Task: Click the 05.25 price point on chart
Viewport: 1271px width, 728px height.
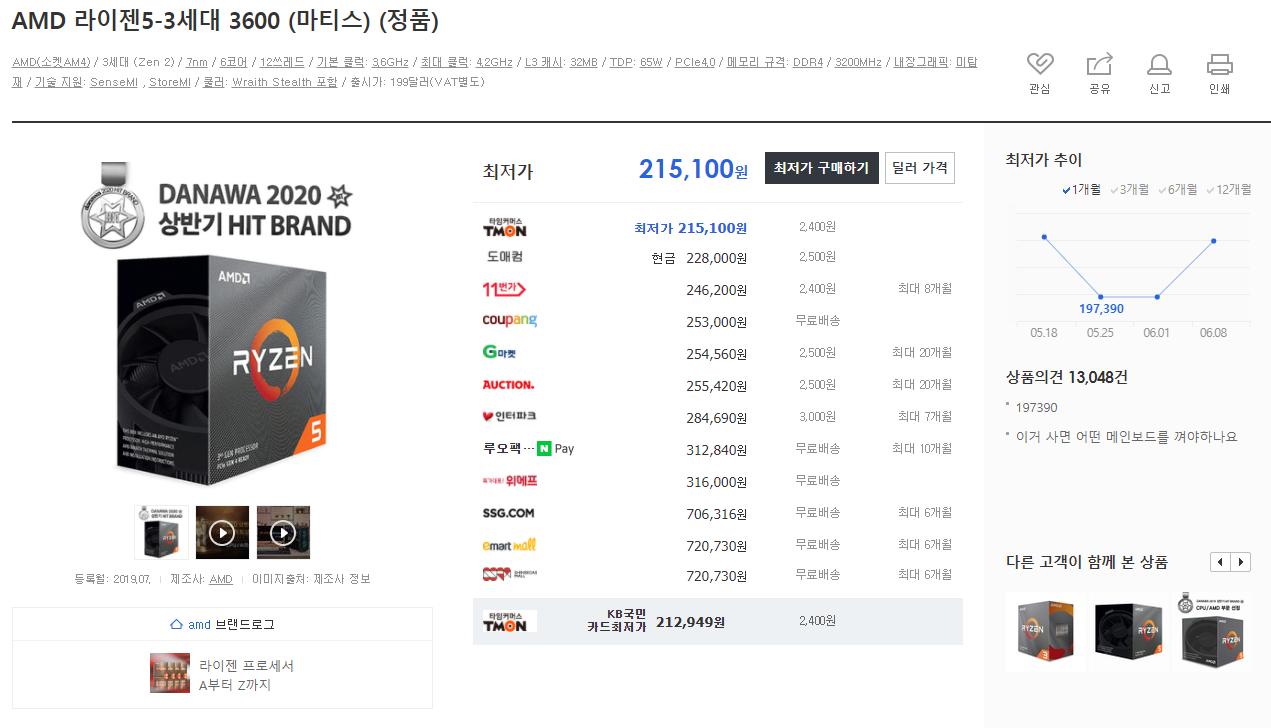Action: tap(1101, 297)
